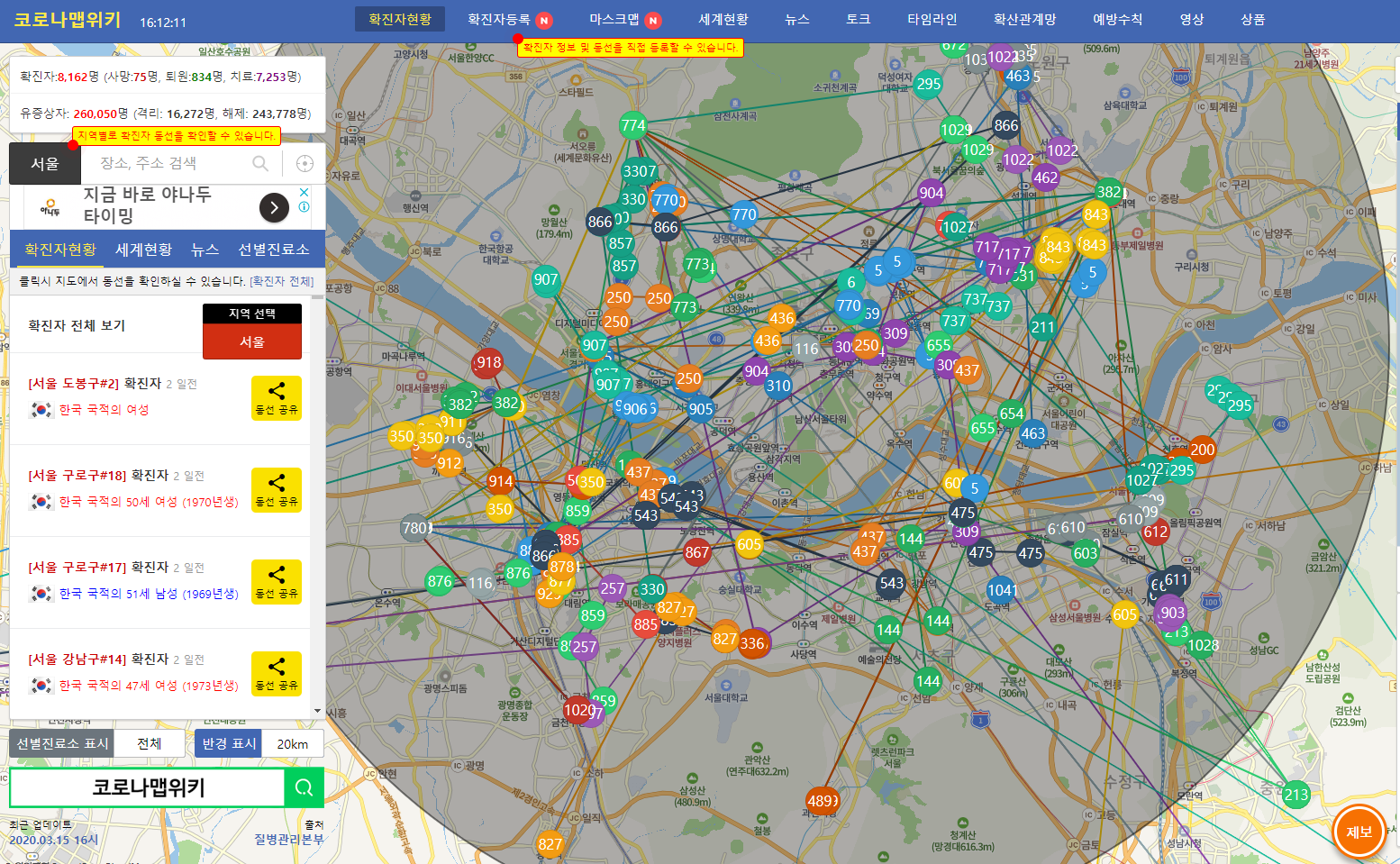Switch to the side panel 확진자현황 tab
The height and width of the screenshot is (864, 1400).
point(59,250)
